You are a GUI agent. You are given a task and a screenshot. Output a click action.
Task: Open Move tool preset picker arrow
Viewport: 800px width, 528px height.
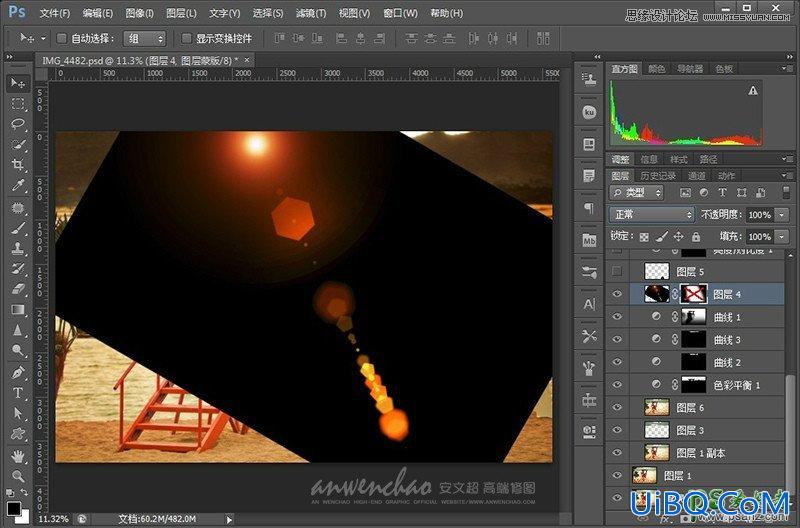click(43, 38)
